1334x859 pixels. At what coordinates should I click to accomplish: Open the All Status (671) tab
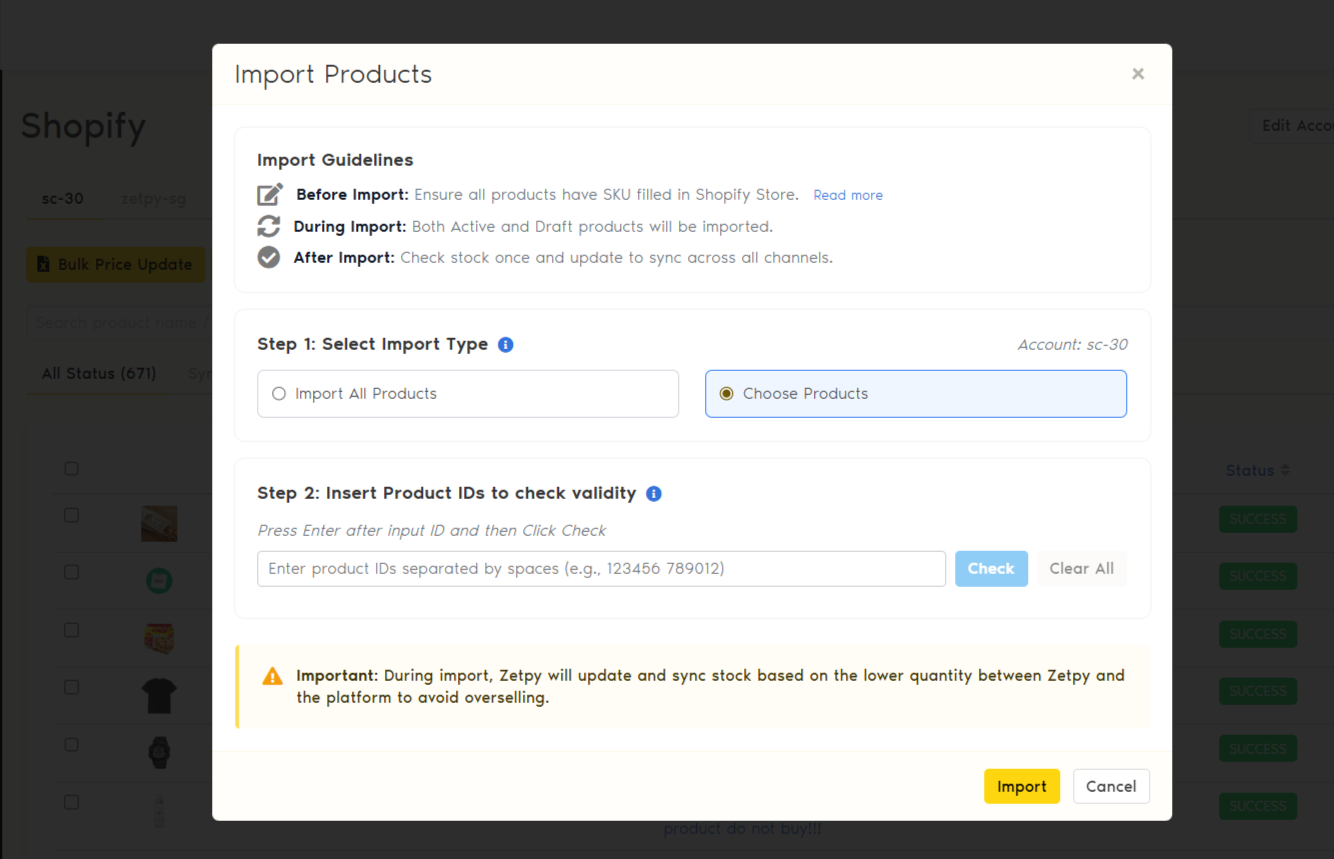[x=99, y=373]
